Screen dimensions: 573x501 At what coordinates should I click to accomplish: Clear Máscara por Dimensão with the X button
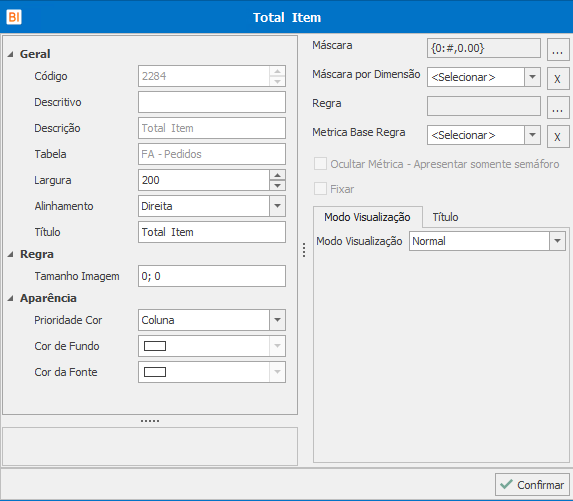point(558,78)
